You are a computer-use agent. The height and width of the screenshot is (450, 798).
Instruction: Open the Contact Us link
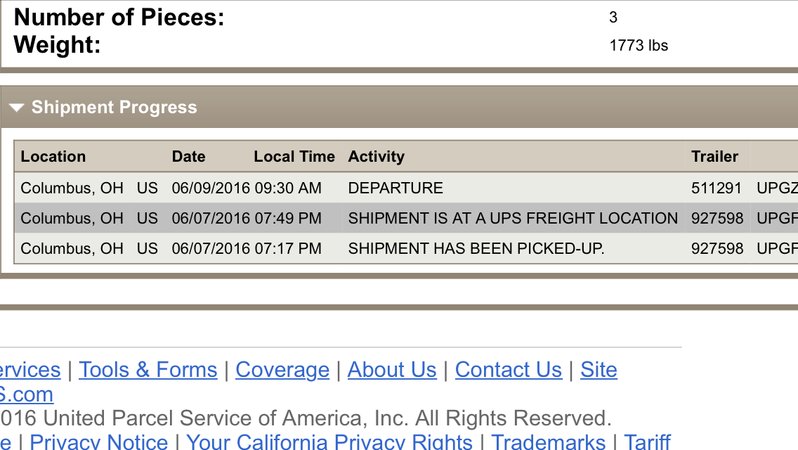pos(508,370)
